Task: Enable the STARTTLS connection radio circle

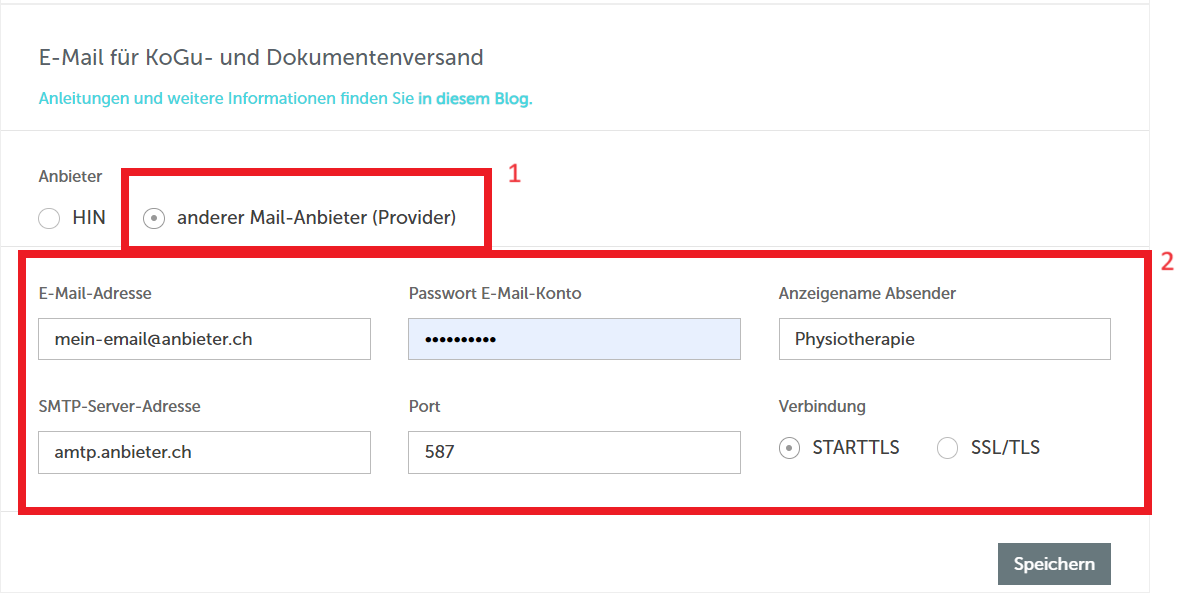Action: [x=790, y=449]
